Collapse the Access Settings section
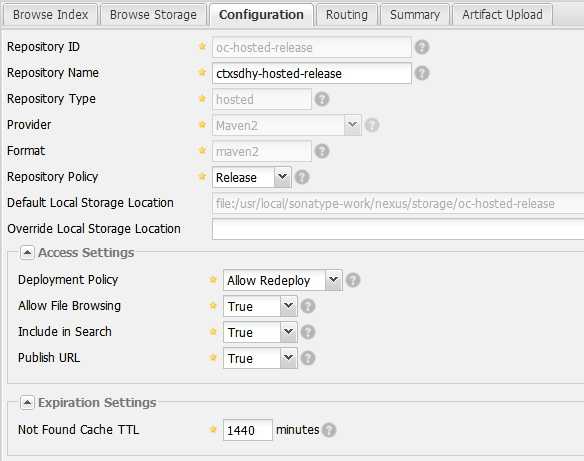This screenshot has width=584, height=461. (x=27, y=252)
